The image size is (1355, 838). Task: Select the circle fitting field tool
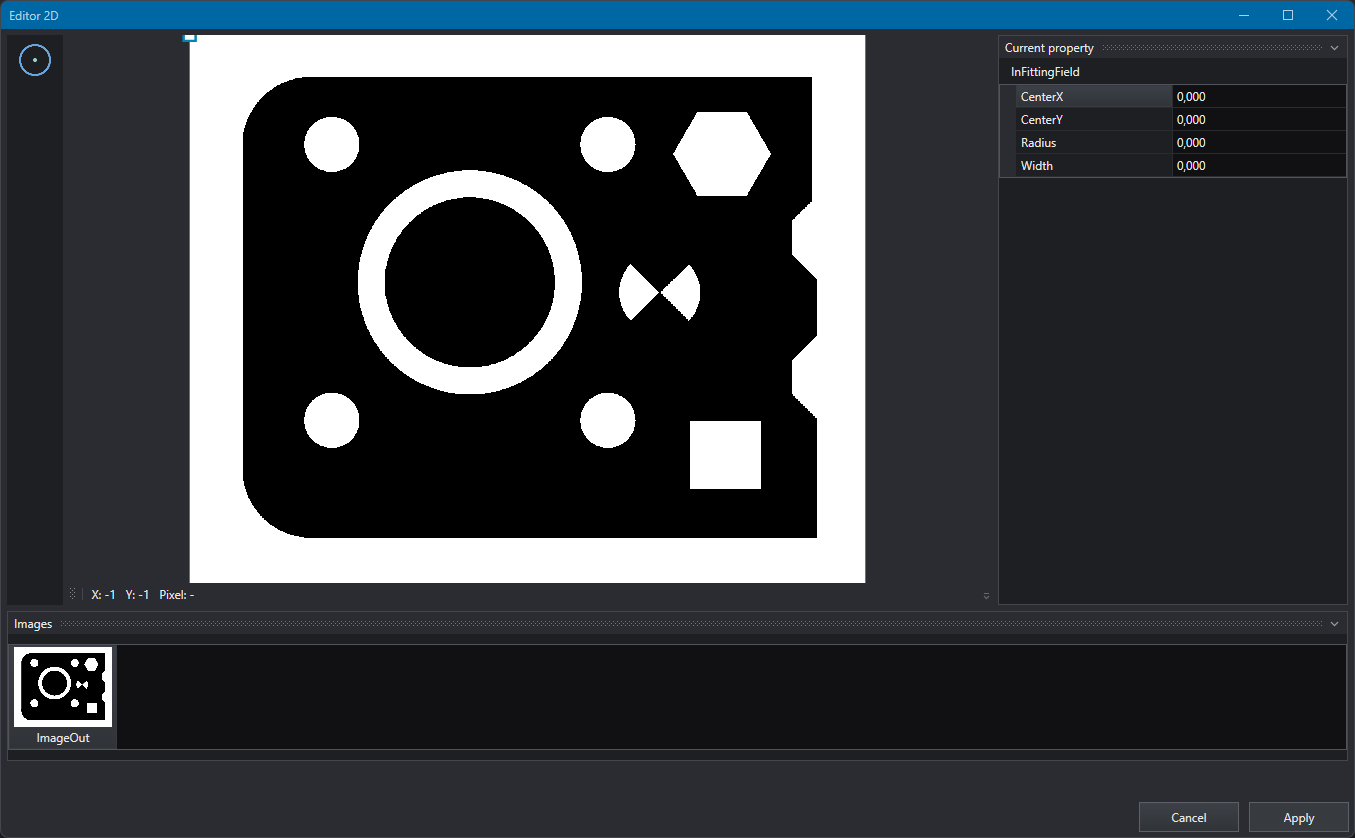pyautogui.click(x=35, y=60)
